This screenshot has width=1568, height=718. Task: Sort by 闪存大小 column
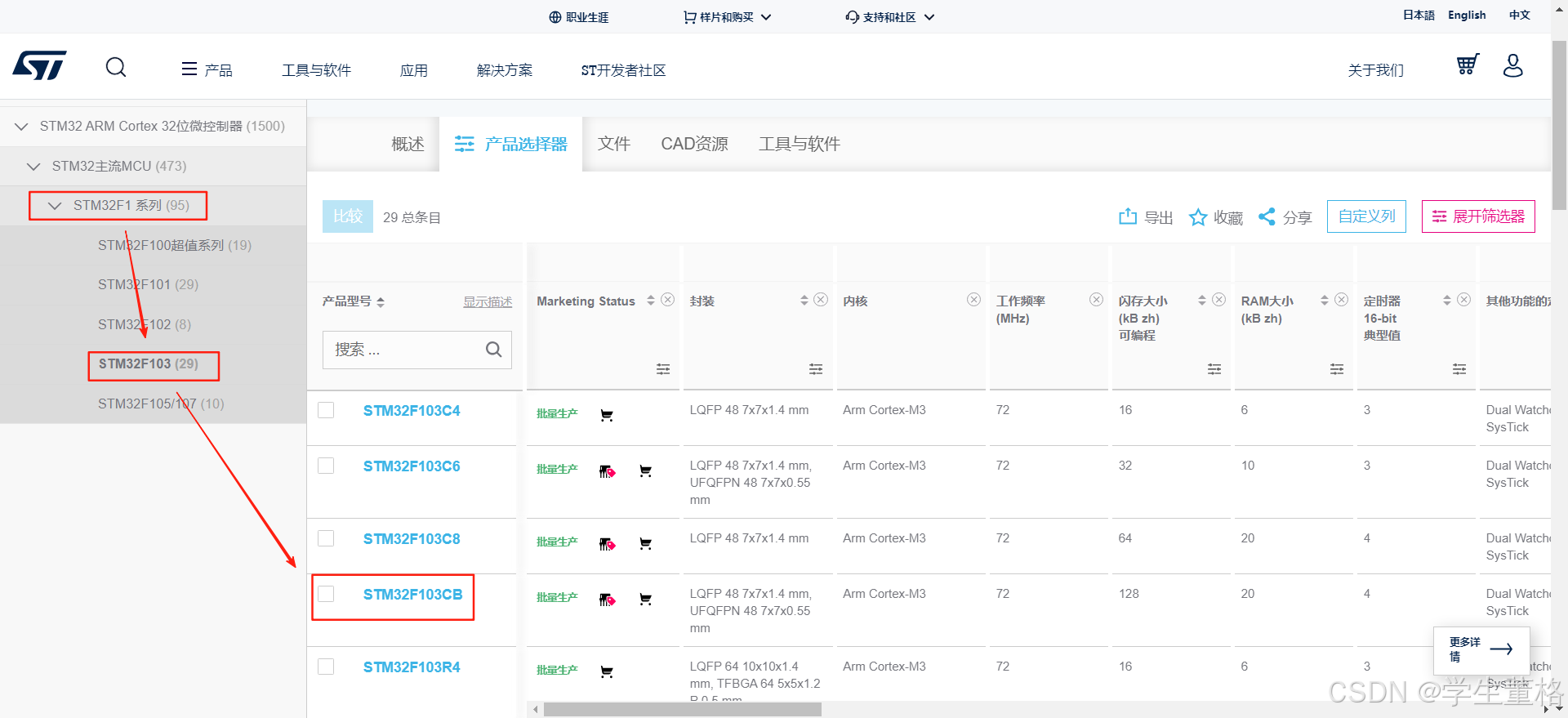[x=1202, y=301]
